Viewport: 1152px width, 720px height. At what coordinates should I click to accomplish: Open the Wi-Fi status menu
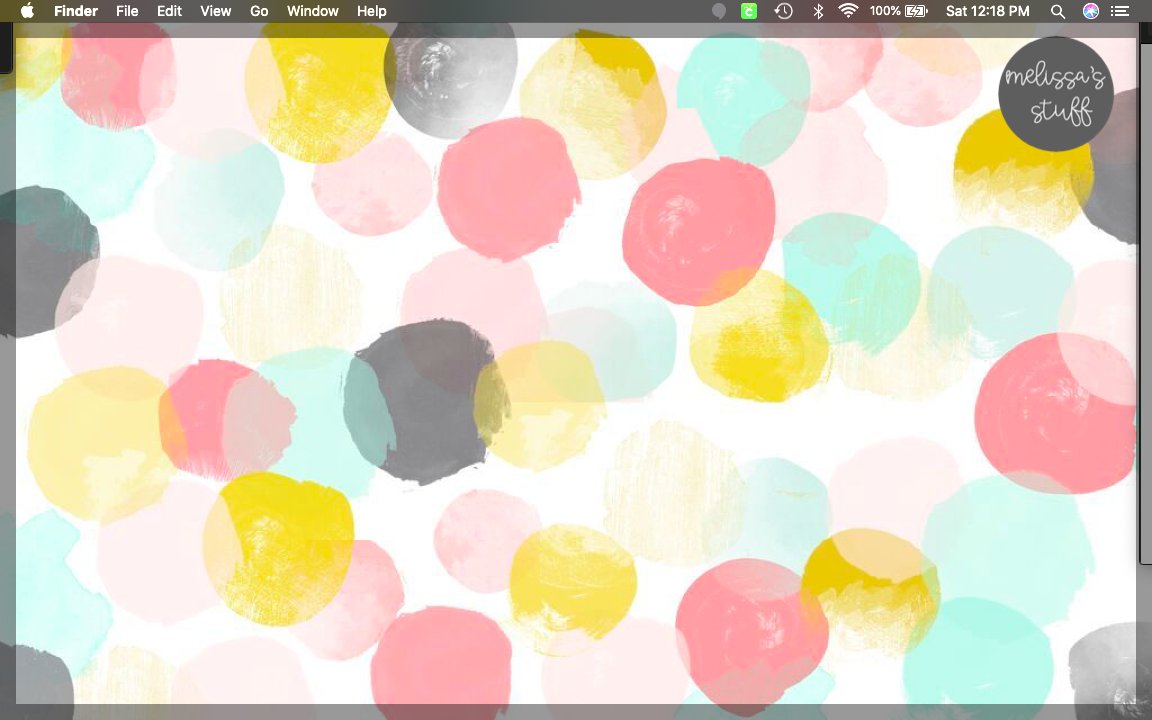click(849, 11)
